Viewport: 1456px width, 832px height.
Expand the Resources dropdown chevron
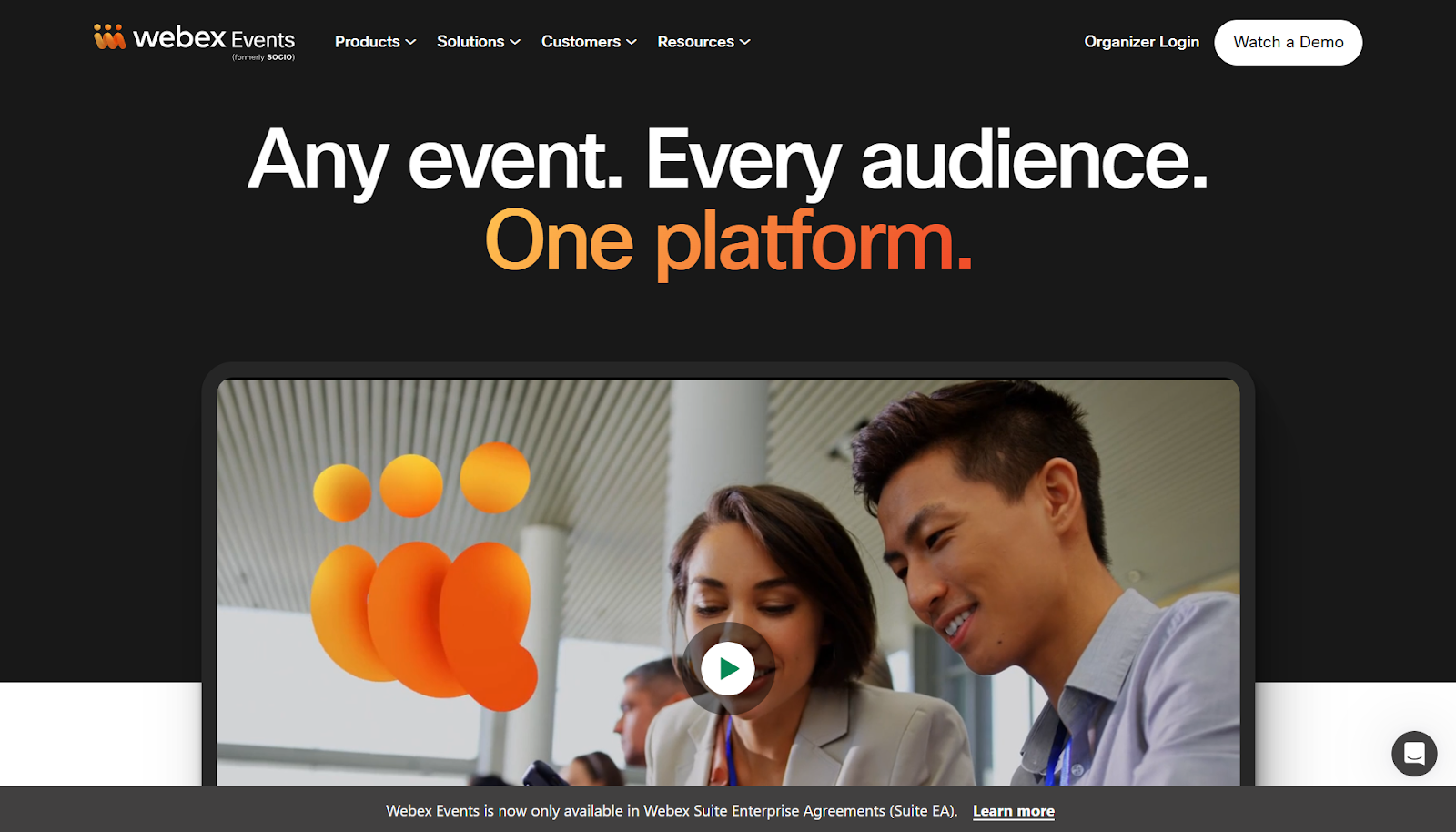pos(743,42)
